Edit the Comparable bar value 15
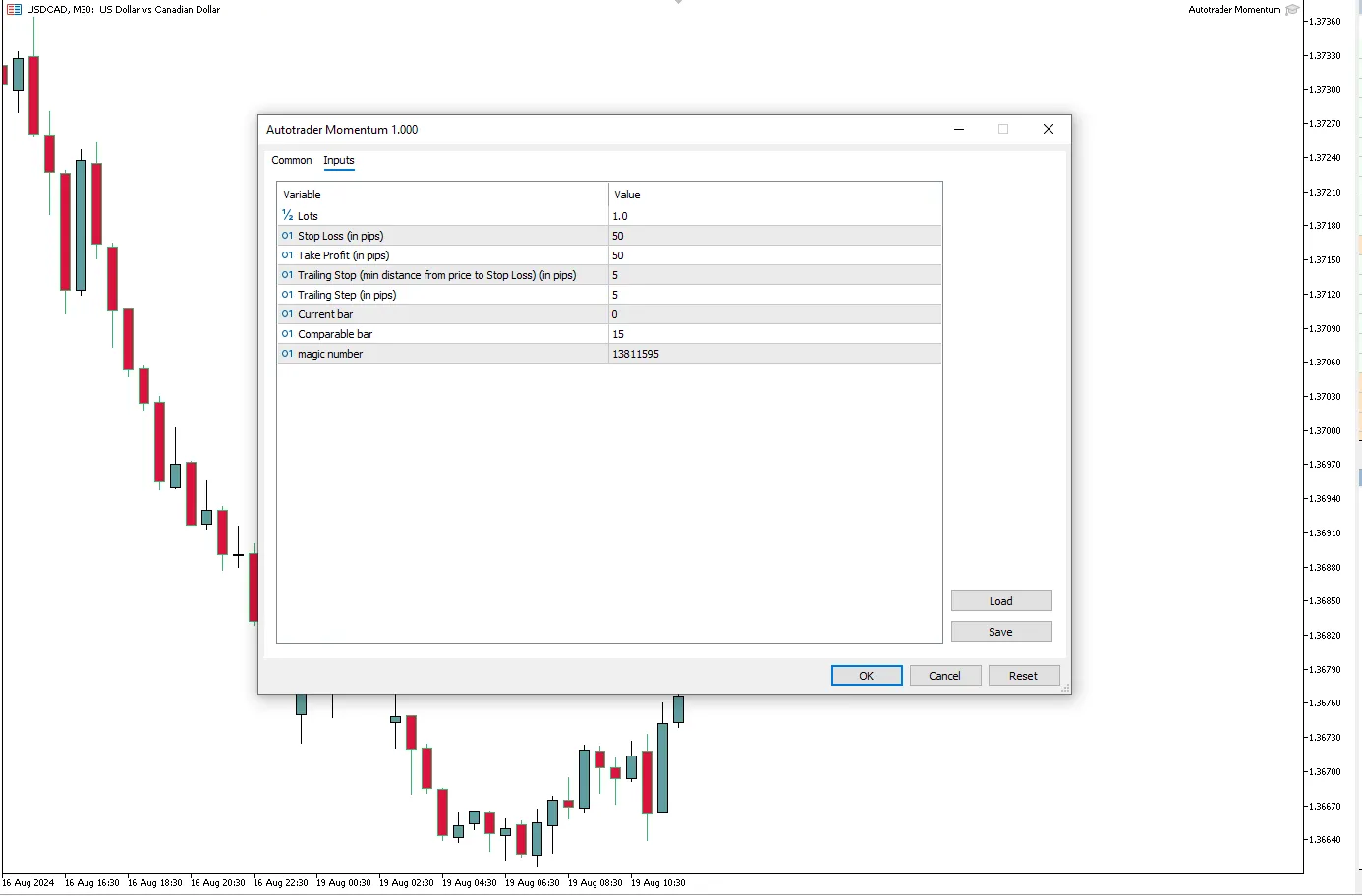Image resolution: width=1362 pixels, height=896 pixels. [x=775, y=334]
